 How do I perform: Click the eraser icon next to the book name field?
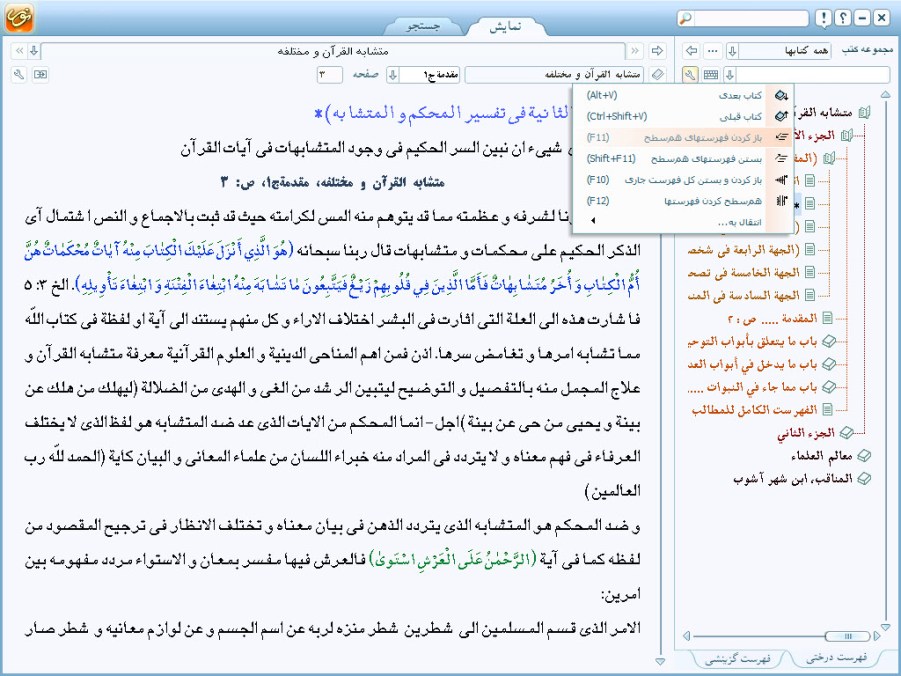(x=658, y=75)
